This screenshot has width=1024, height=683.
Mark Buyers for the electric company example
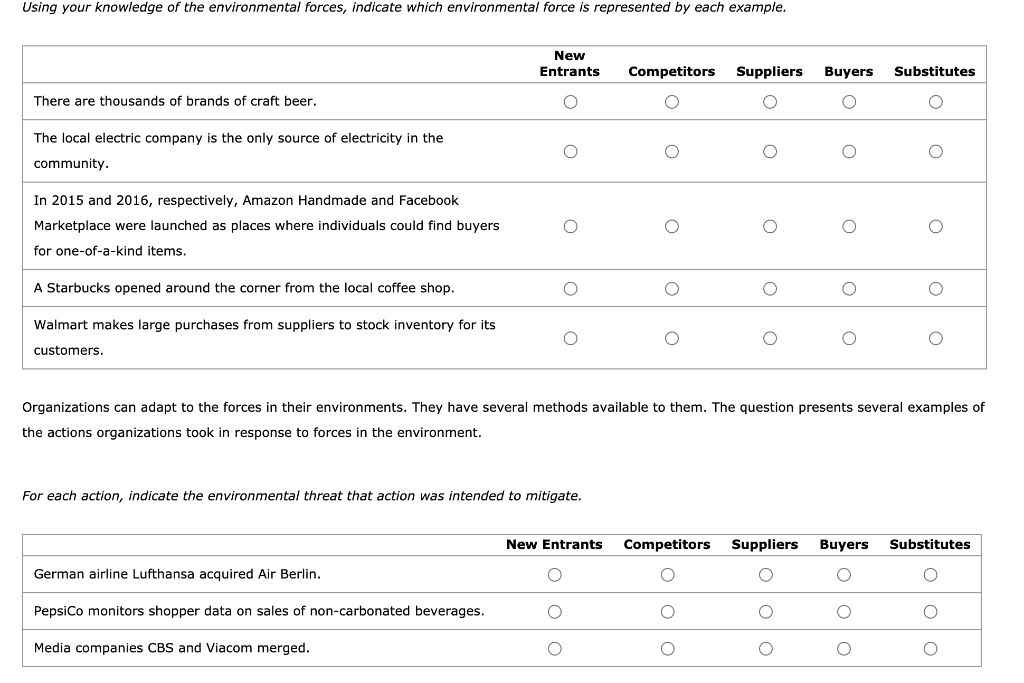[848, 151]
